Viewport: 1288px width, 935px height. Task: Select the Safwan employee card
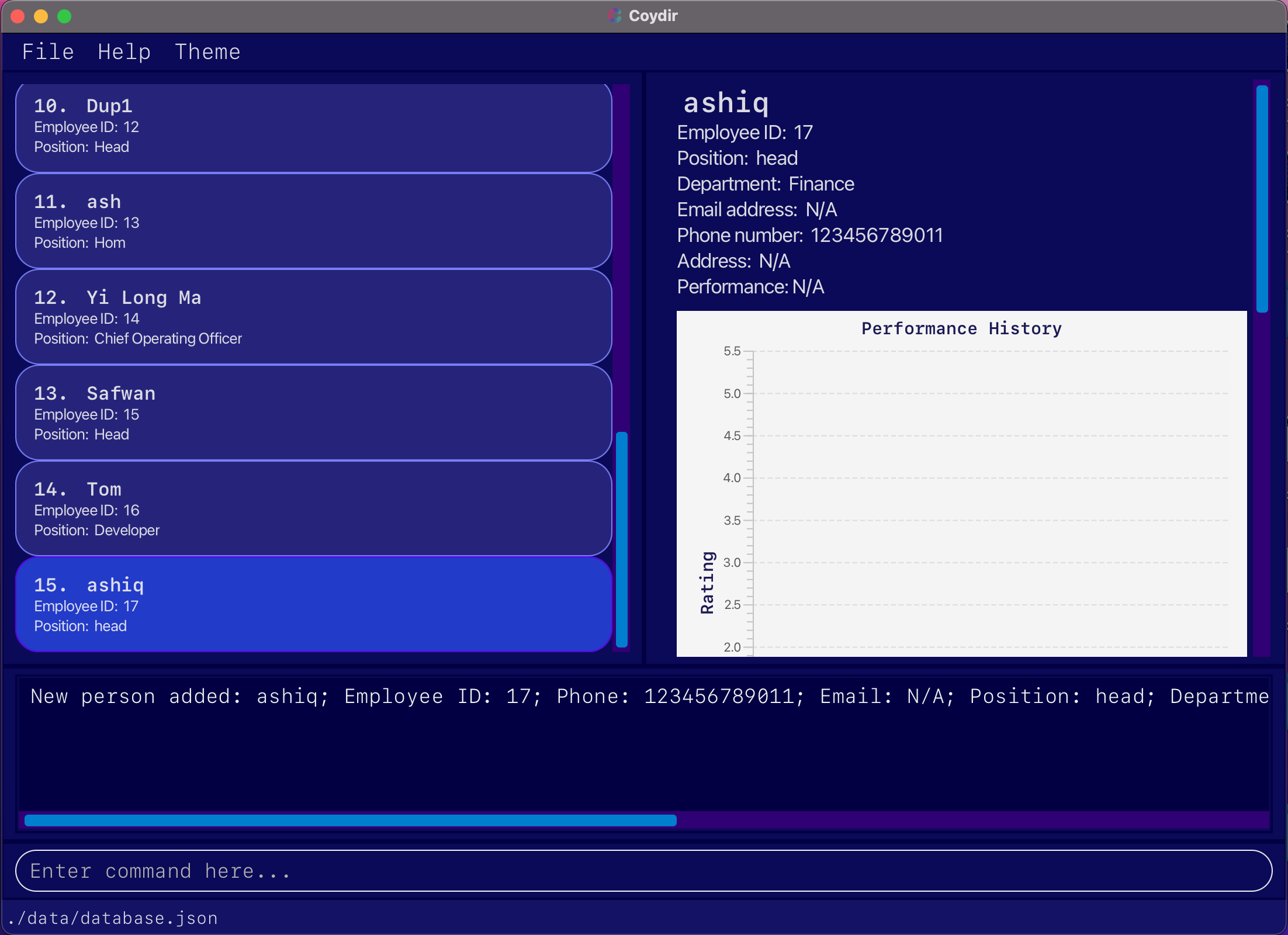pos(313,413)
